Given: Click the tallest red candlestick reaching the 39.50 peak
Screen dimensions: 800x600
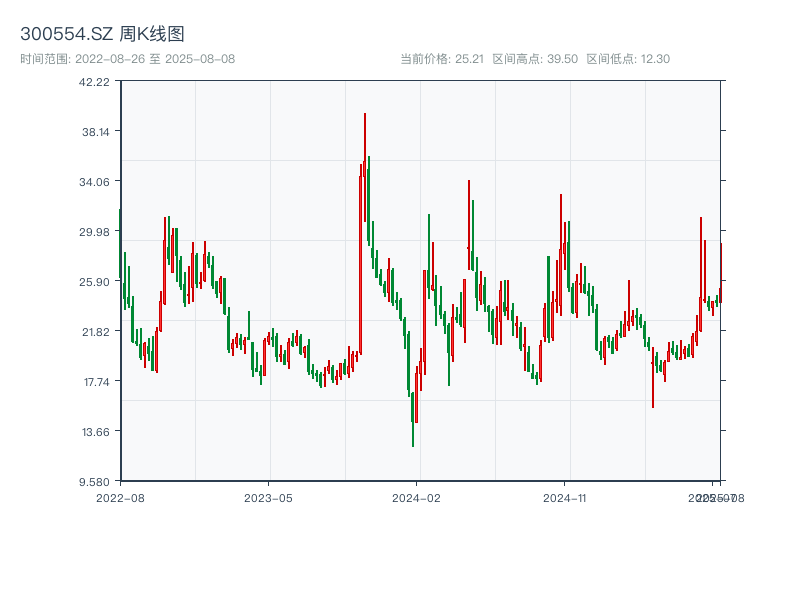Looking at the screenshot, I should coord(365,167).
